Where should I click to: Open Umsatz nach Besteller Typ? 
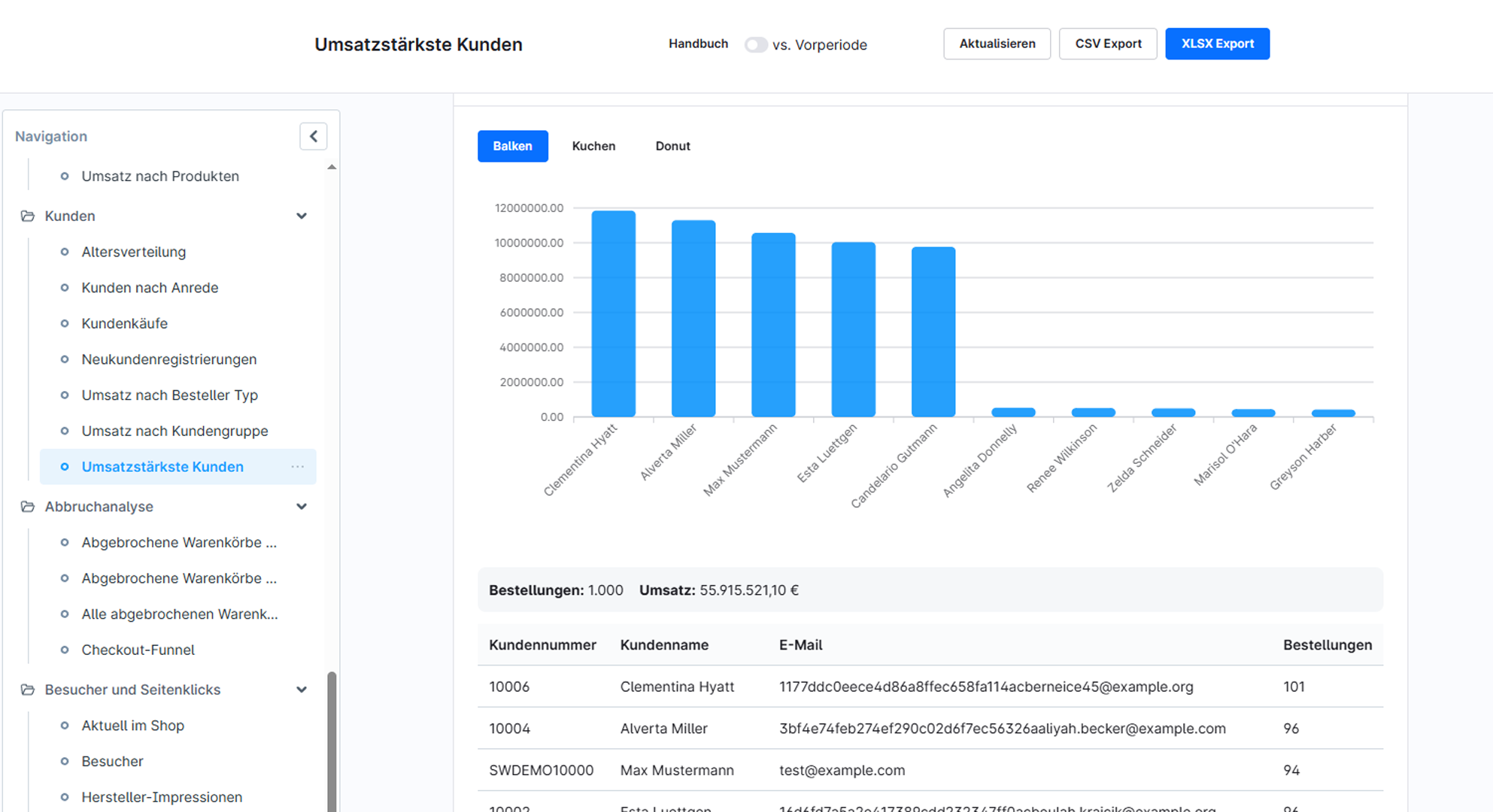pos(170,395)
